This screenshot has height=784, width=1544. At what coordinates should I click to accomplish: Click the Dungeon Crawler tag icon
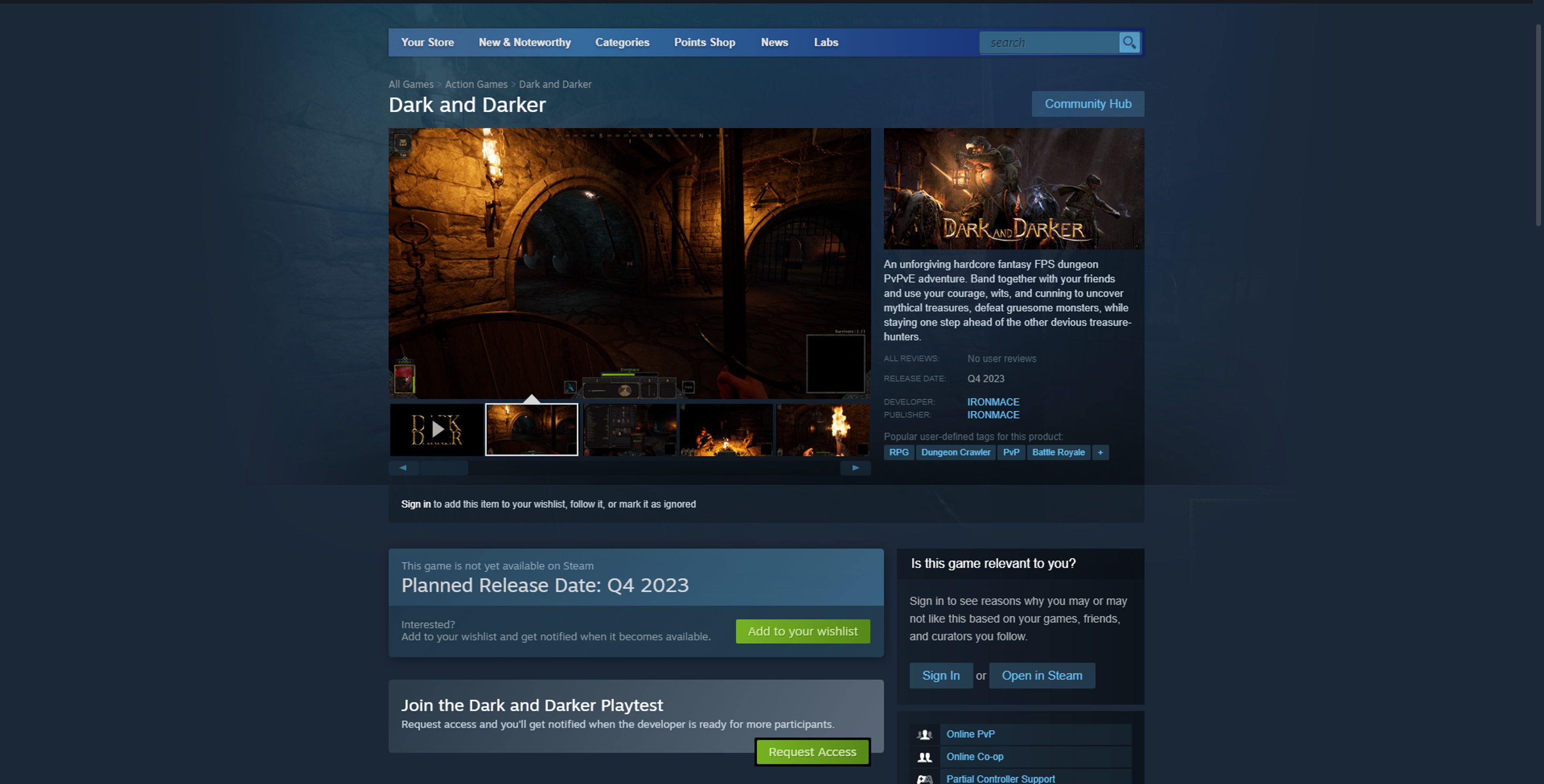tap(955, 452)
